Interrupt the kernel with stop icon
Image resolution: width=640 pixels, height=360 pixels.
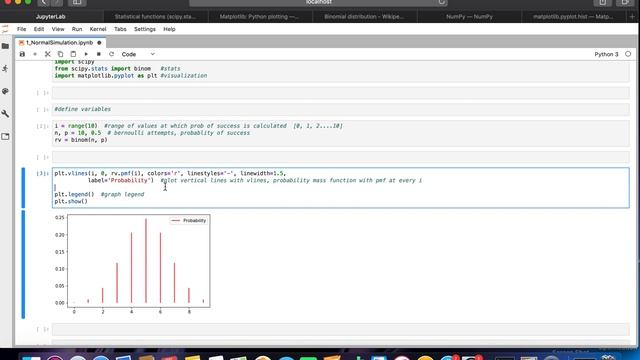pyautogui.click(x=98, y=54)
